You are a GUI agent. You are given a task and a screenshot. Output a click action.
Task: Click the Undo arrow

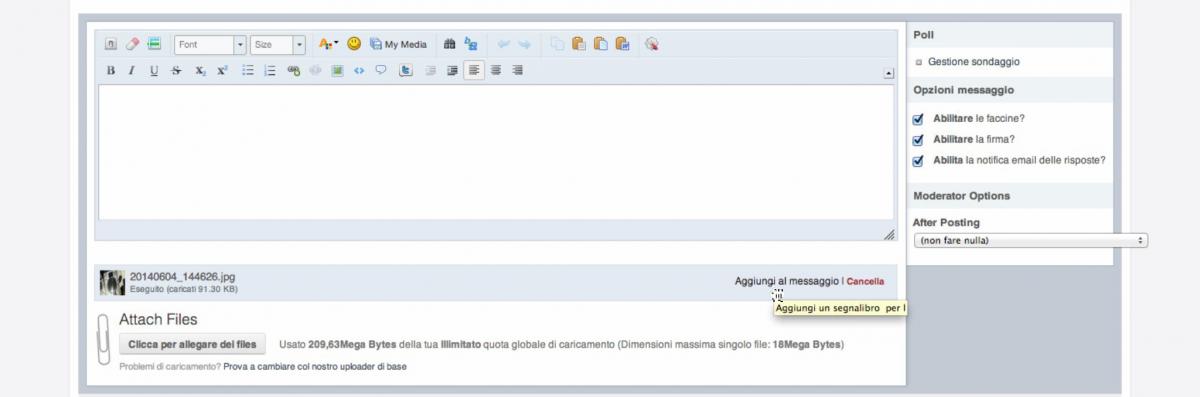(504, 44)
